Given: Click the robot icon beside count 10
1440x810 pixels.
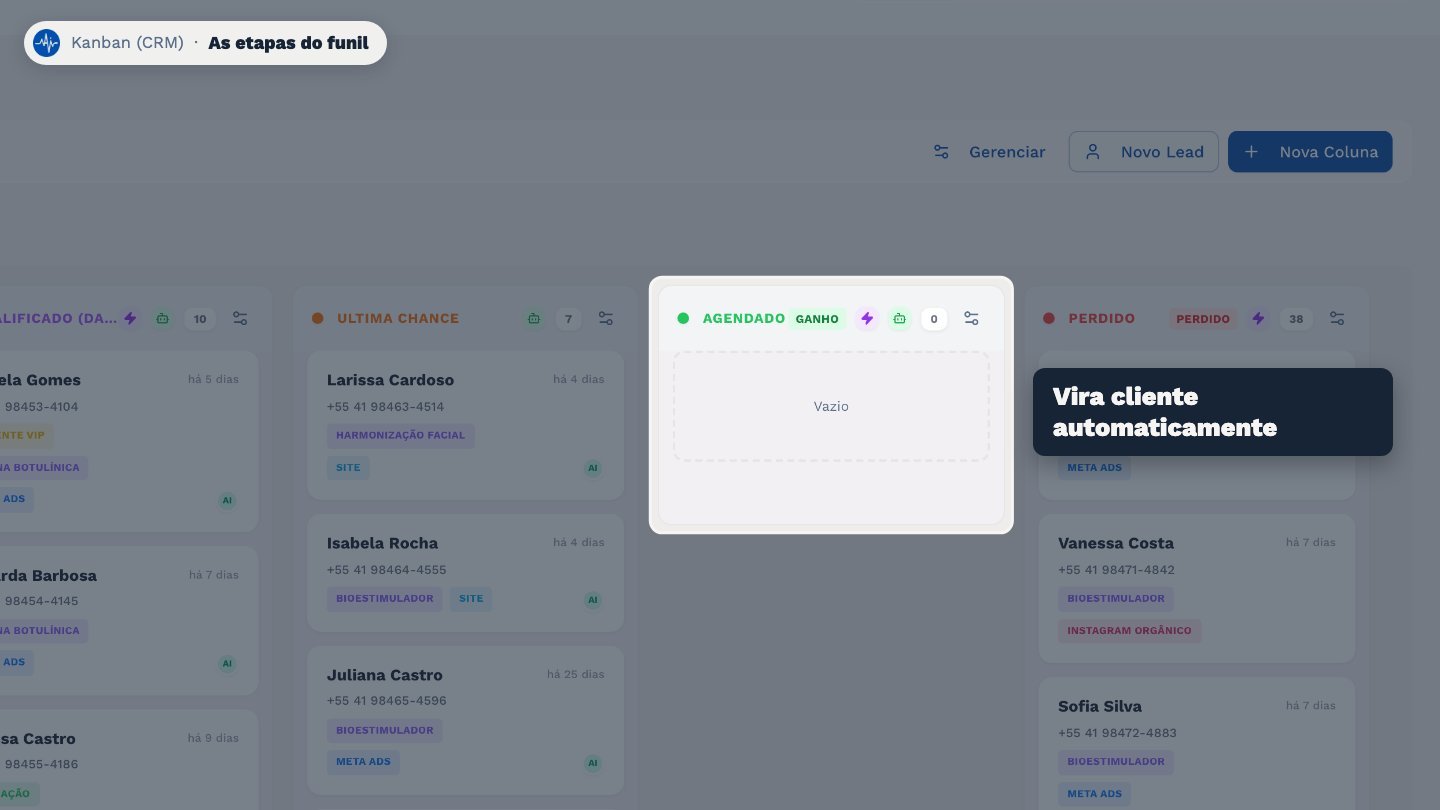Looking at the screenshot, I should [x=163, y=319].
